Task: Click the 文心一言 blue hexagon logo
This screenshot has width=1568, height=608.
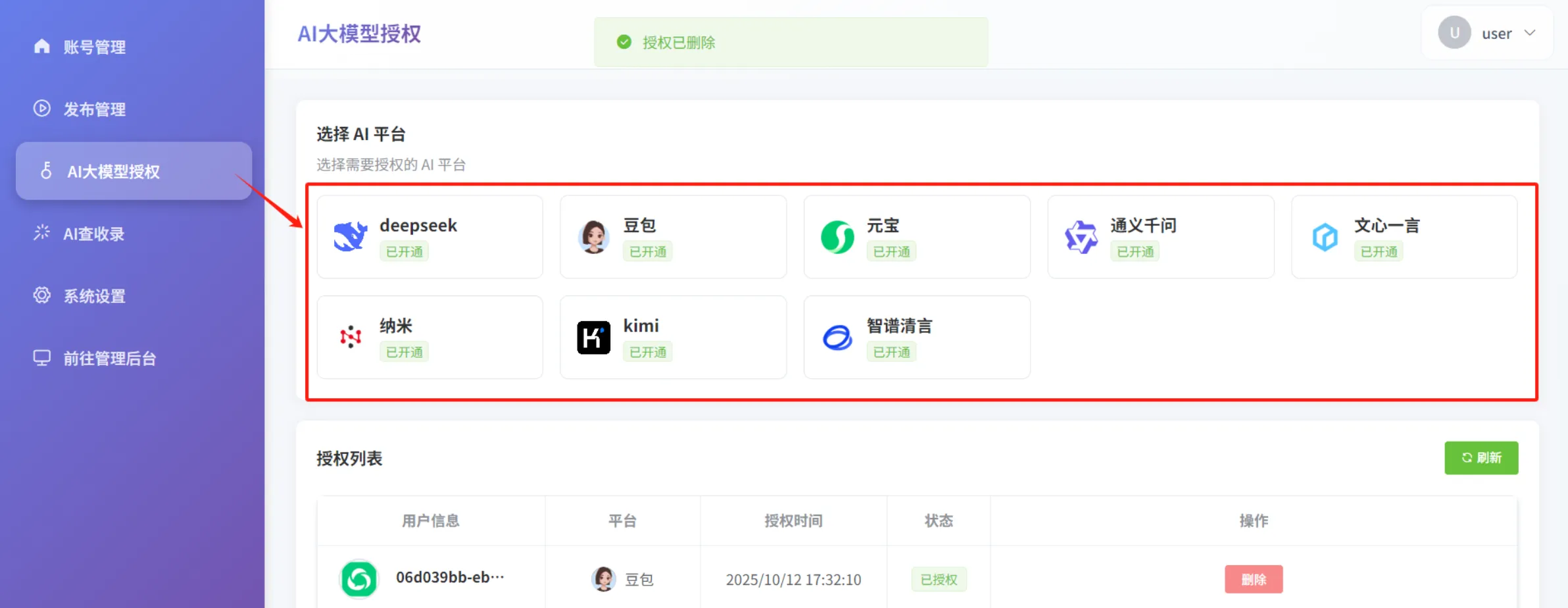Action: [x=1325, y=237]
